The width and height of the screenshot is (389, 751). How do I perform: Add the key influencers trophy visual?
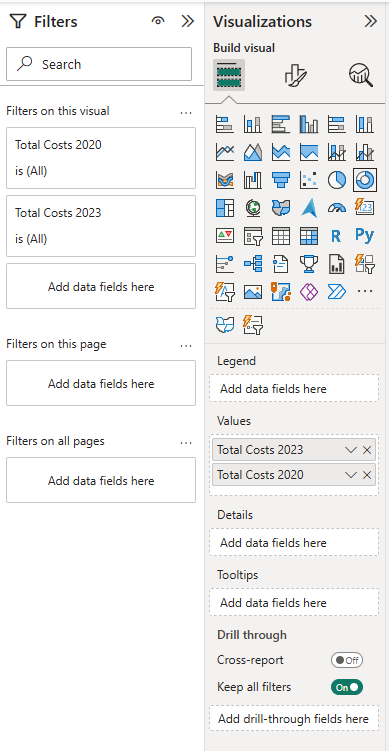[309, 263]
